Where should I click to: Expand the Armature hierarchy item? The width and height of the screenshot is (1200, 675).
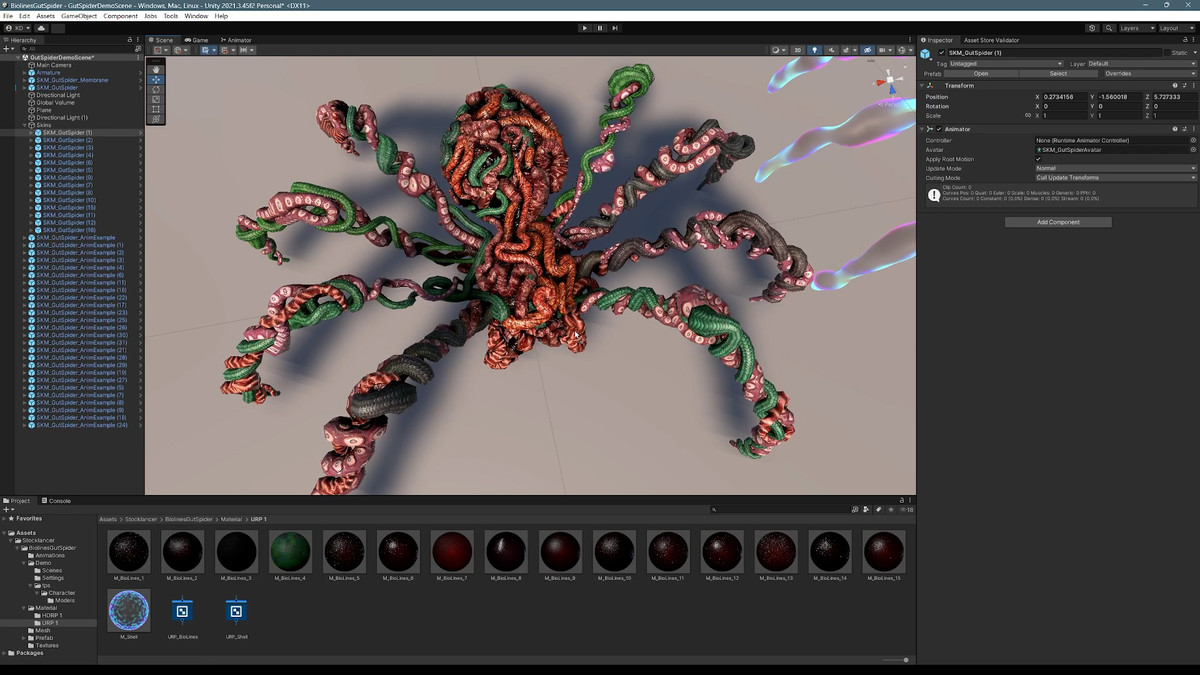tap(25, 73)
